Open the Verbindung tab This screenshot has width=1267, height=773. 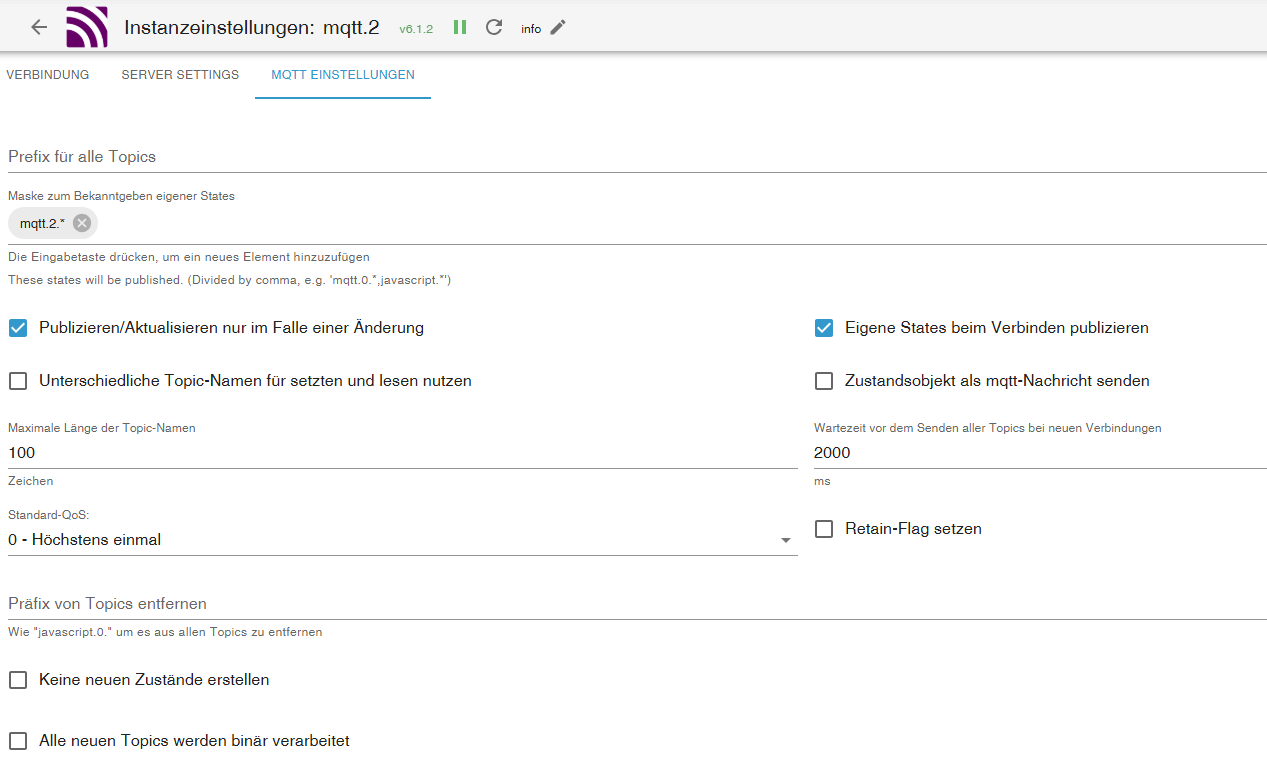coord(47,75)
